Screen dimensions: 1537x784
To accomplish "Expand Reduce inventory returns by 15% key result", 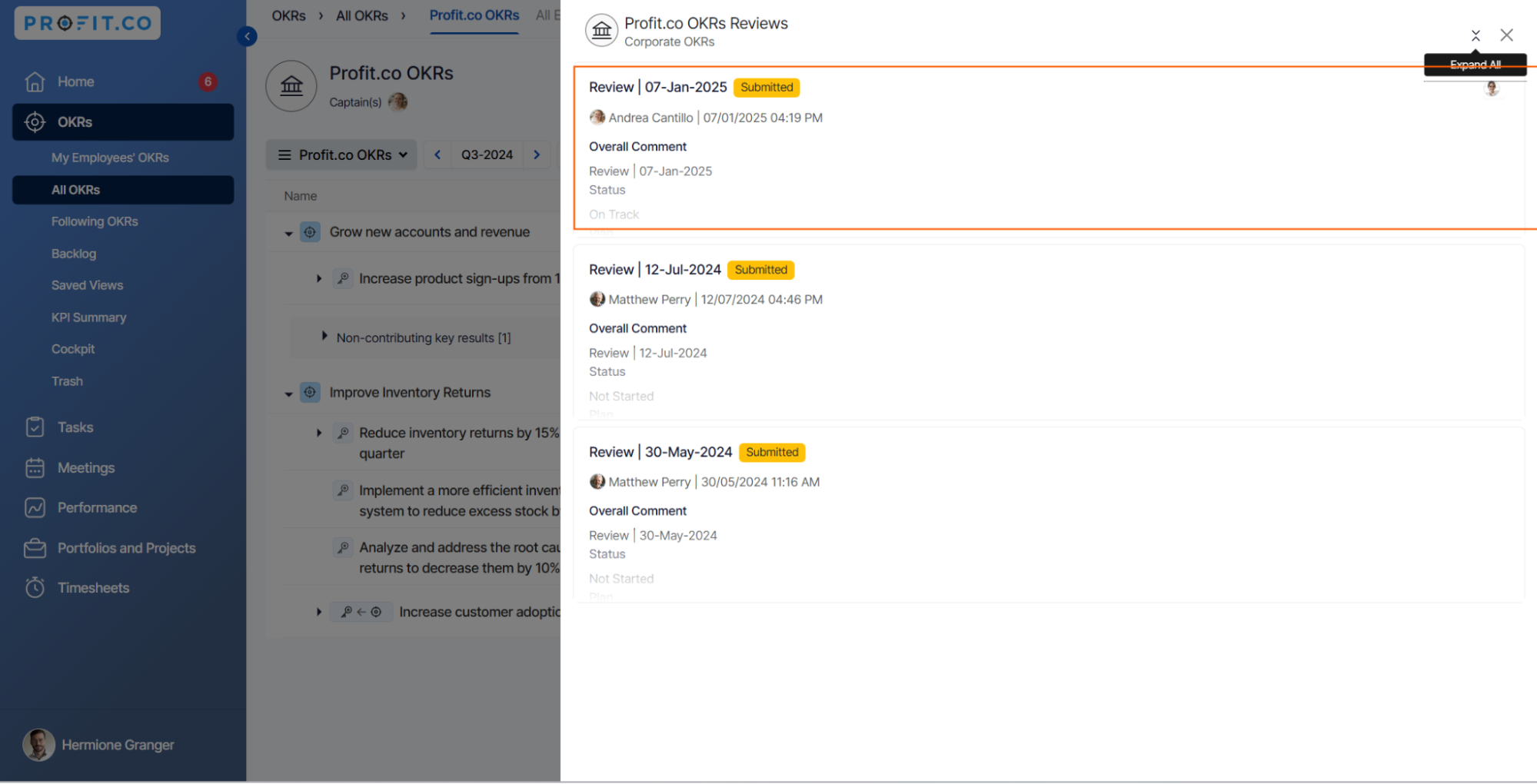I will tap(319, 433).
